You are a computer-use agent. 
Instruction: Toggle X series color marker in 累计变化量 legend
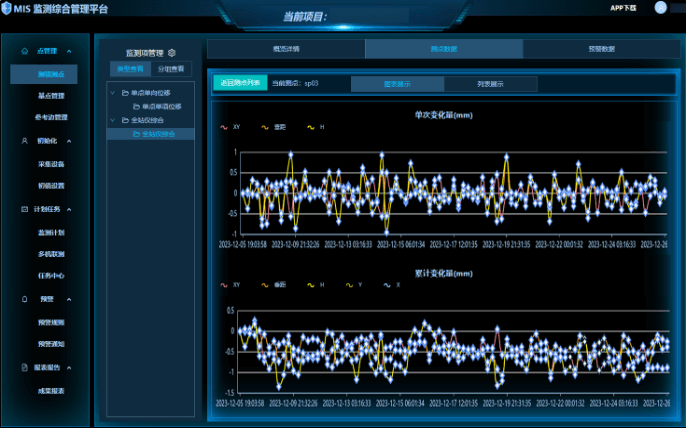pos(387,285)
